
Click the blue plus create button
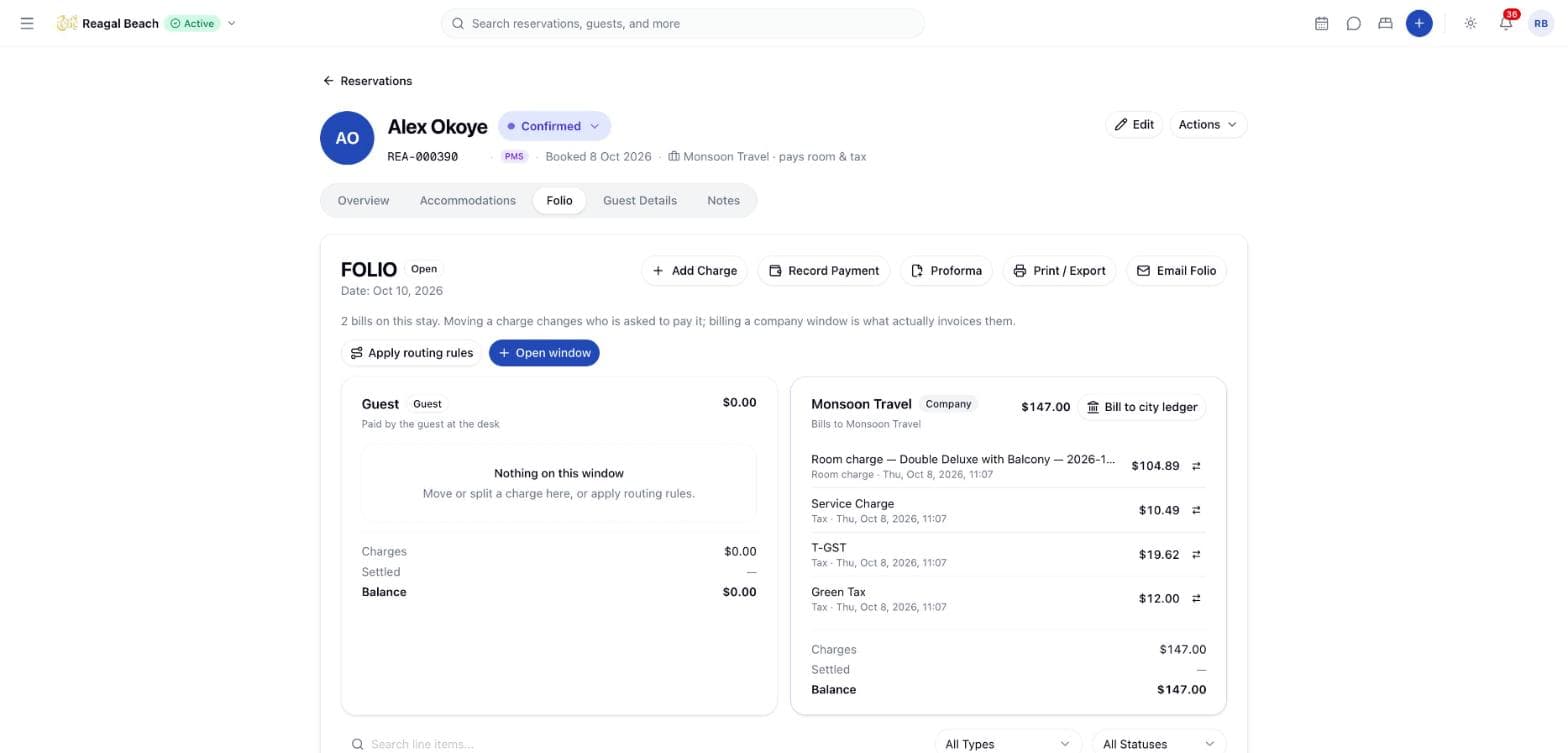coord(1419,23)
